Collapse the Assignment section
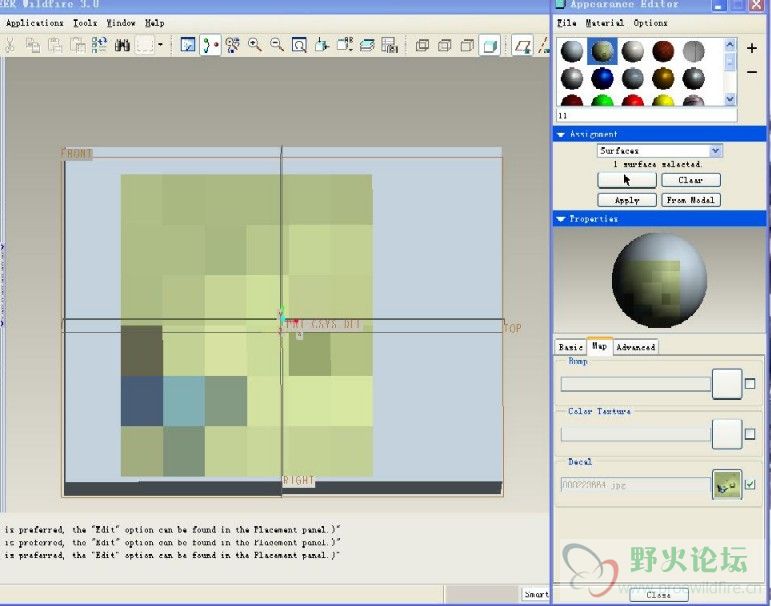This screenshot has width=771, height=606. click(562, 134)
